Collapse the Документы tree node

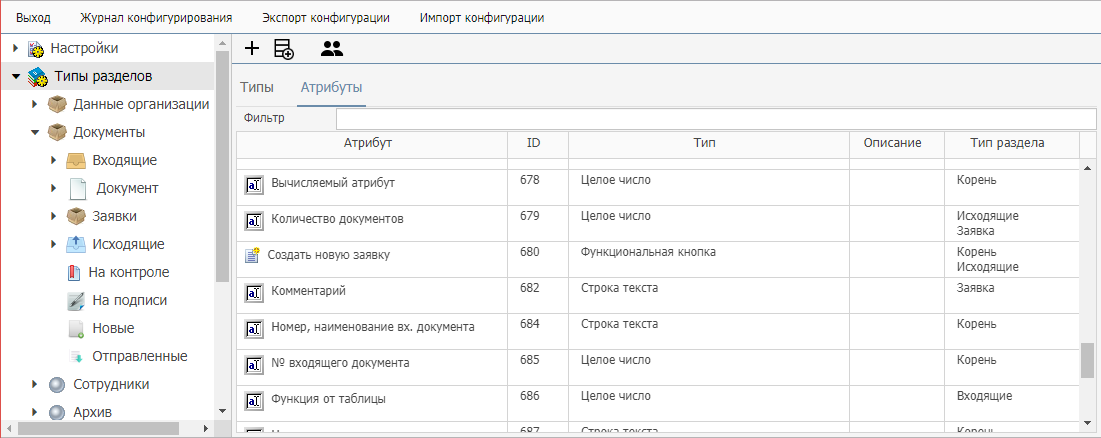point(35,132)
